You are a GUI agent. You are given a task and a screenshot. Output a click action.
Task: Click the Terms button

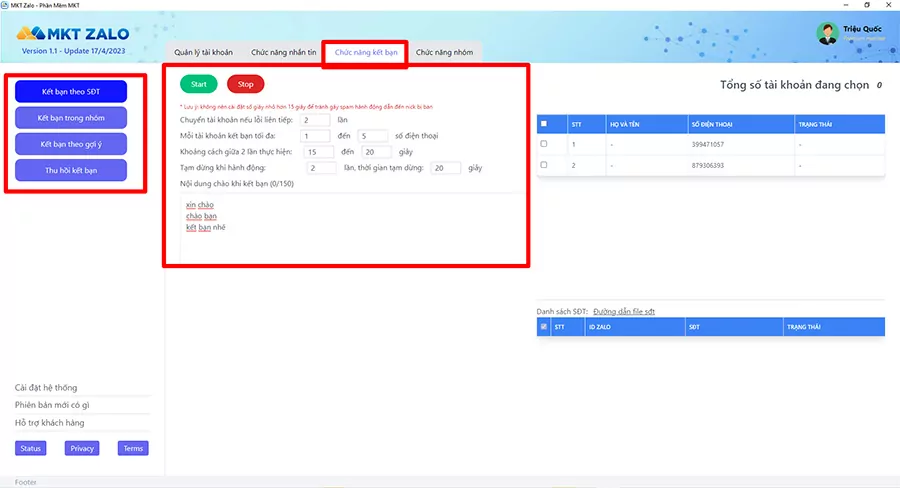pos(133,448)
